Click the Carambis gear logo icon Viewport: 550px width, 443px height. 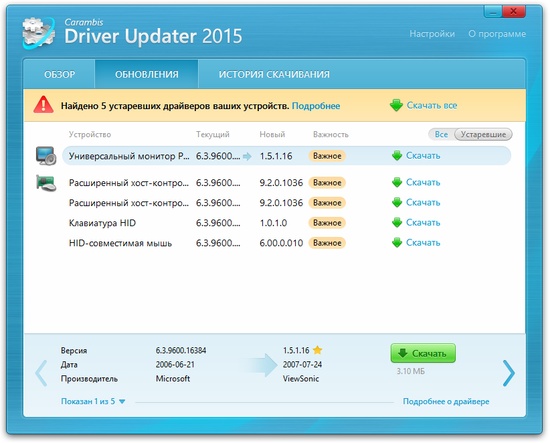coord(38,33)
